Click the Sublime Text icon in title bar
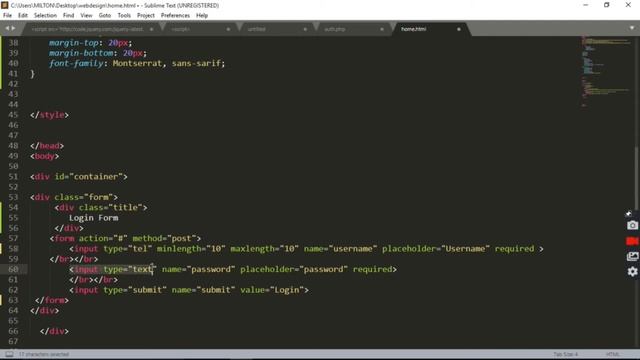Screen dimensions: 640x360 (x=5, y=5)
